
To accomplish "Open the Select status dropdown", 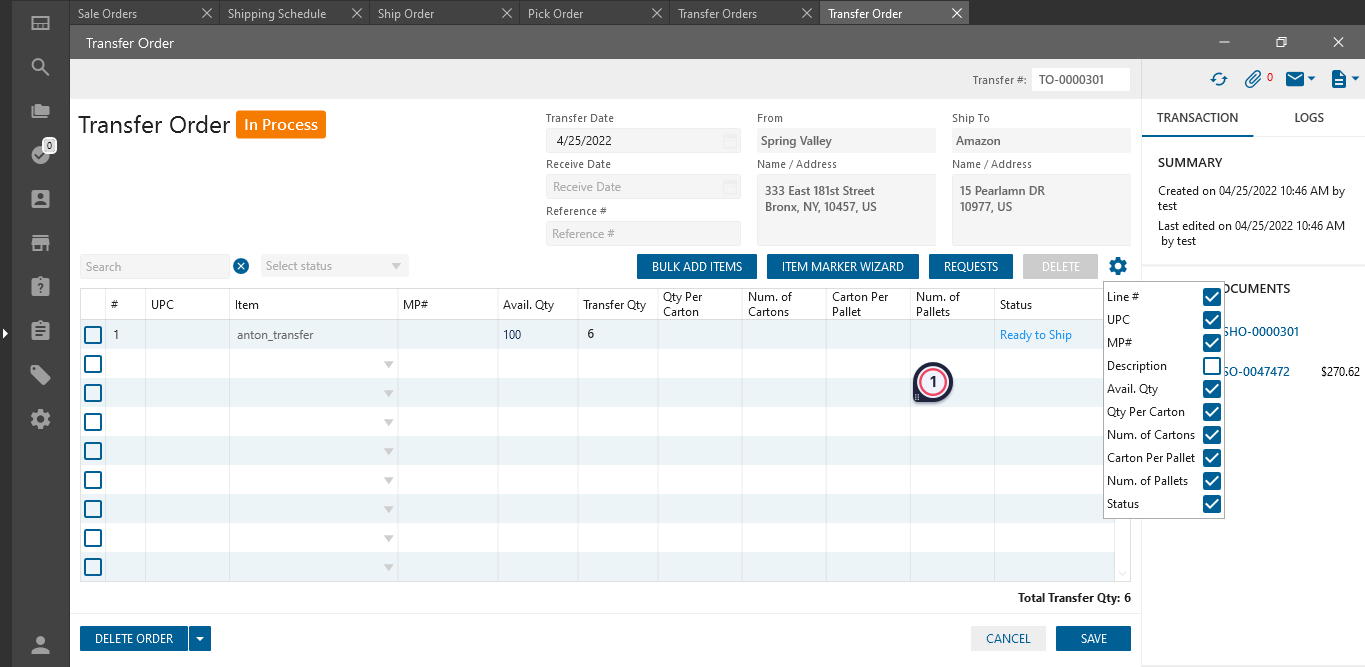I will click(x=335, y=266).
